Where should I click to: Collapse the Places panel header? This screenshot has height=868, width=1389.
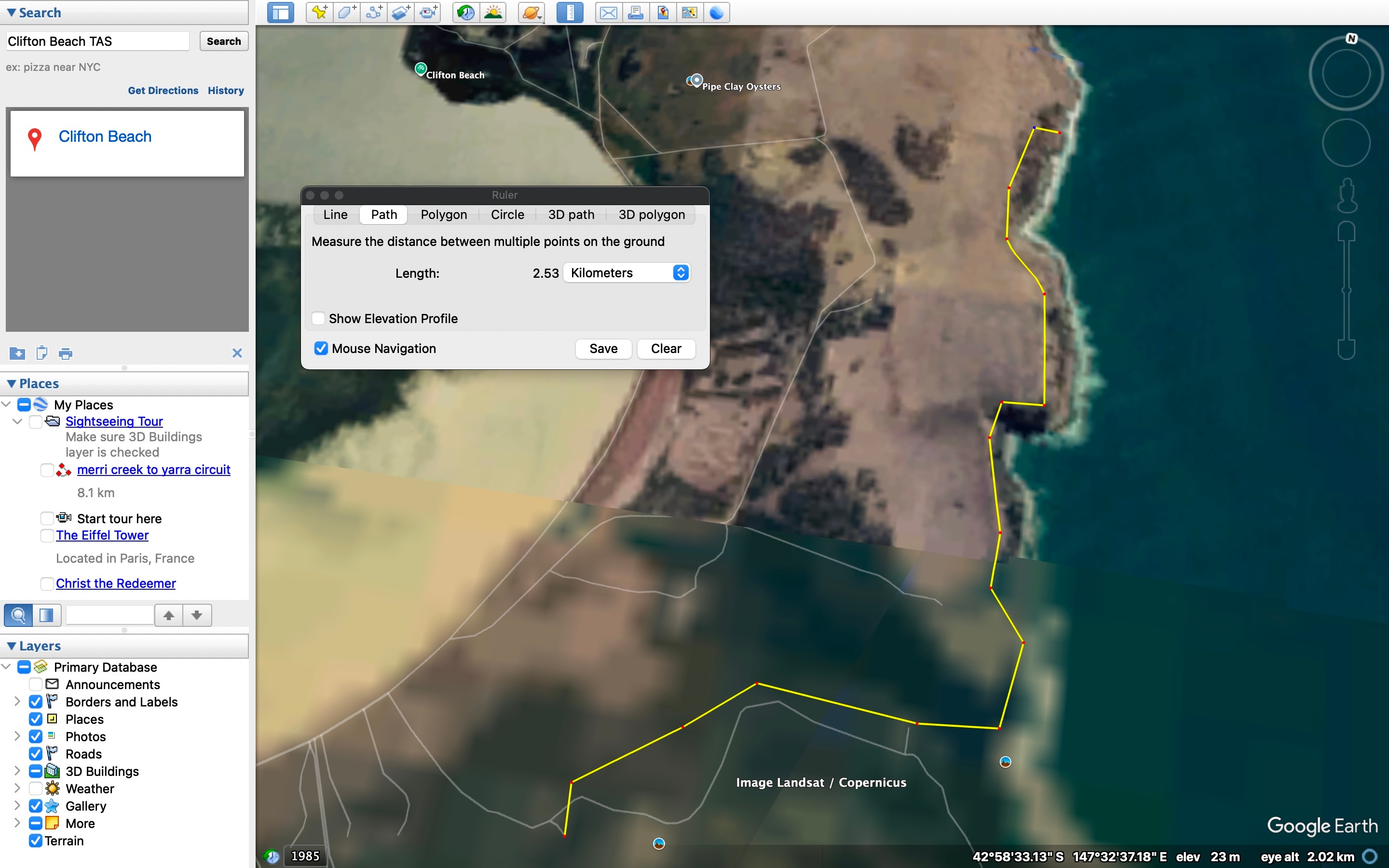(x=12, y=383)
